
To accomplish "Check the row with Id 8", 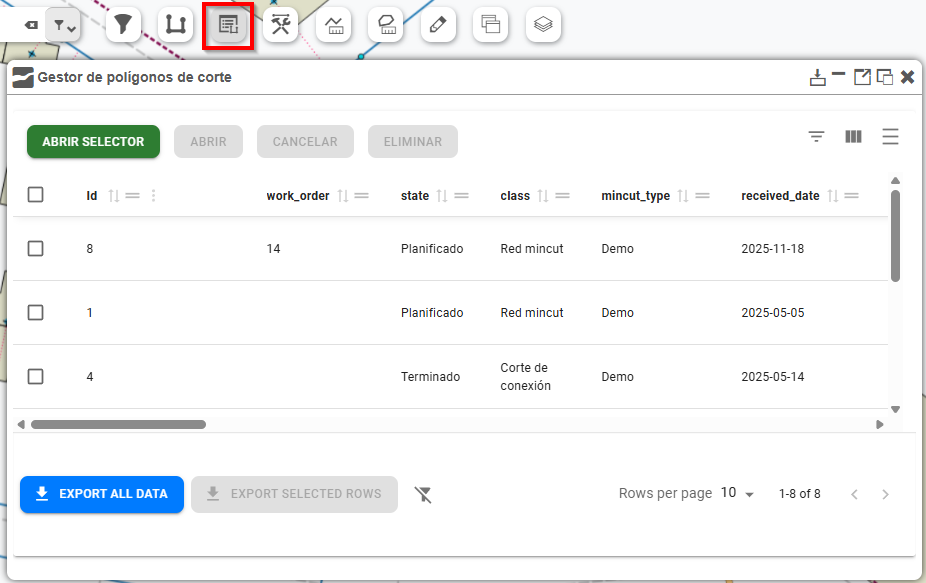I will click(x=36, y=249).
